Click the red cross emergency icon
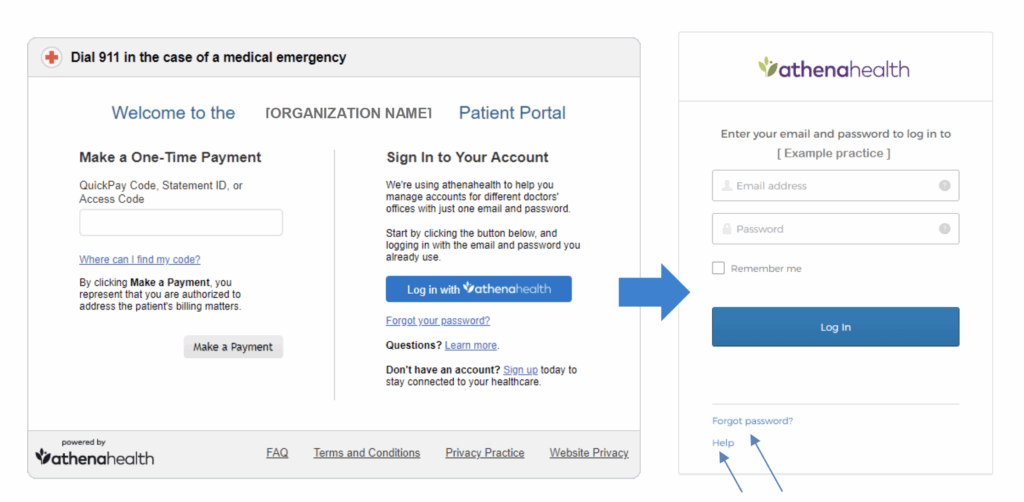Screen dimensions: 1024x502 pos(52,57)
